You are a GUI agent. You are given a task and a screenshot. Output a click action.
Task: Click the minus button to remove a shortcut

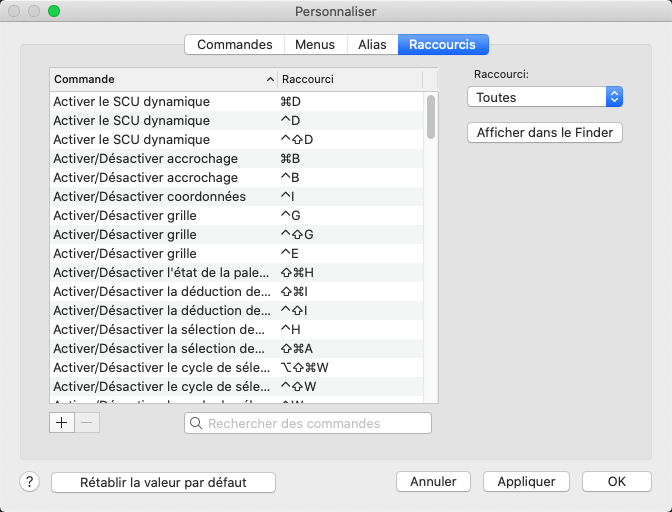click(87, 423)
